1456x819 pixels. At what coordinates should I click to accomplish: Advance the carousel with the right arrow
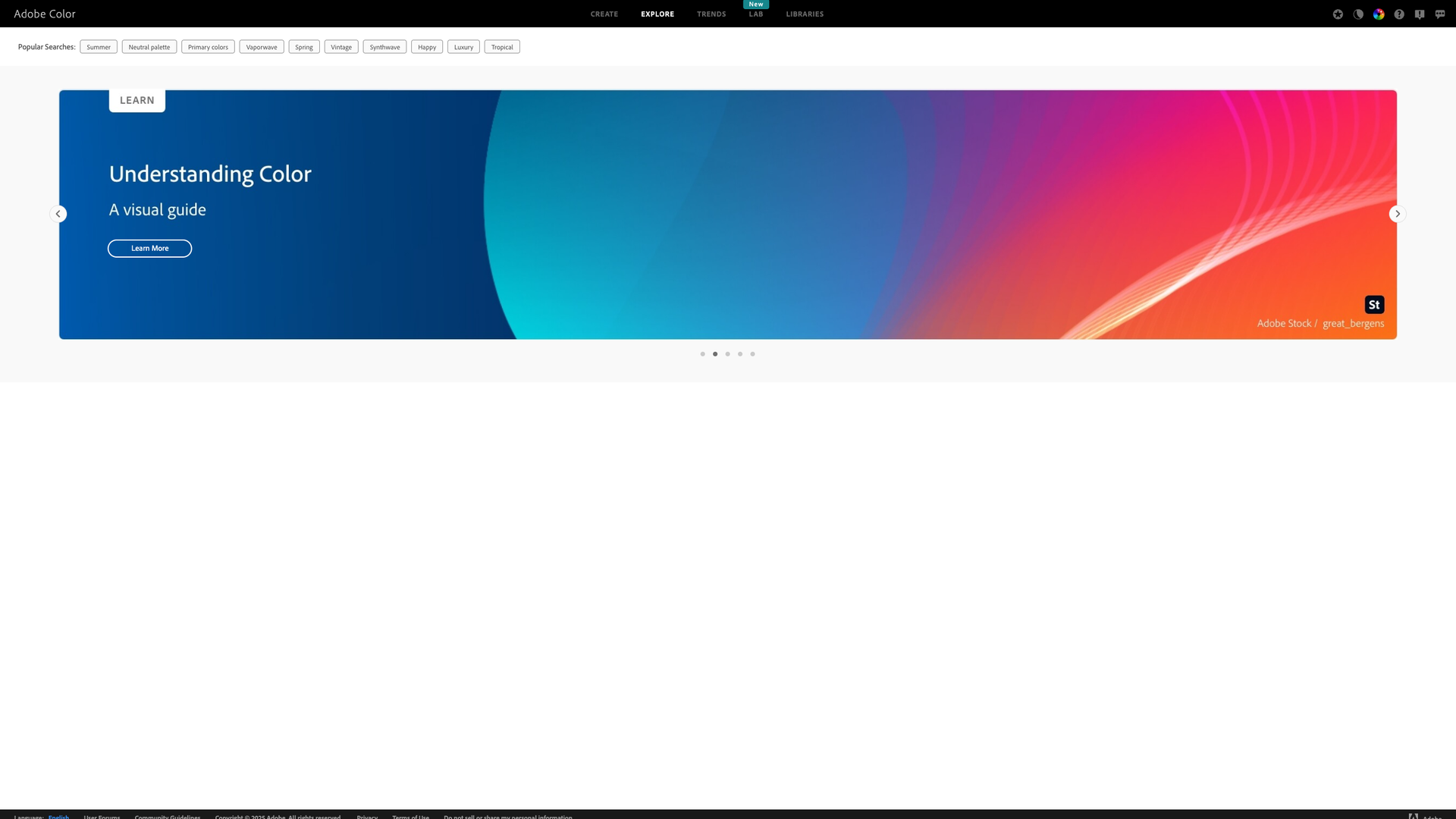pyautogui.click(x=1397, y=214)
